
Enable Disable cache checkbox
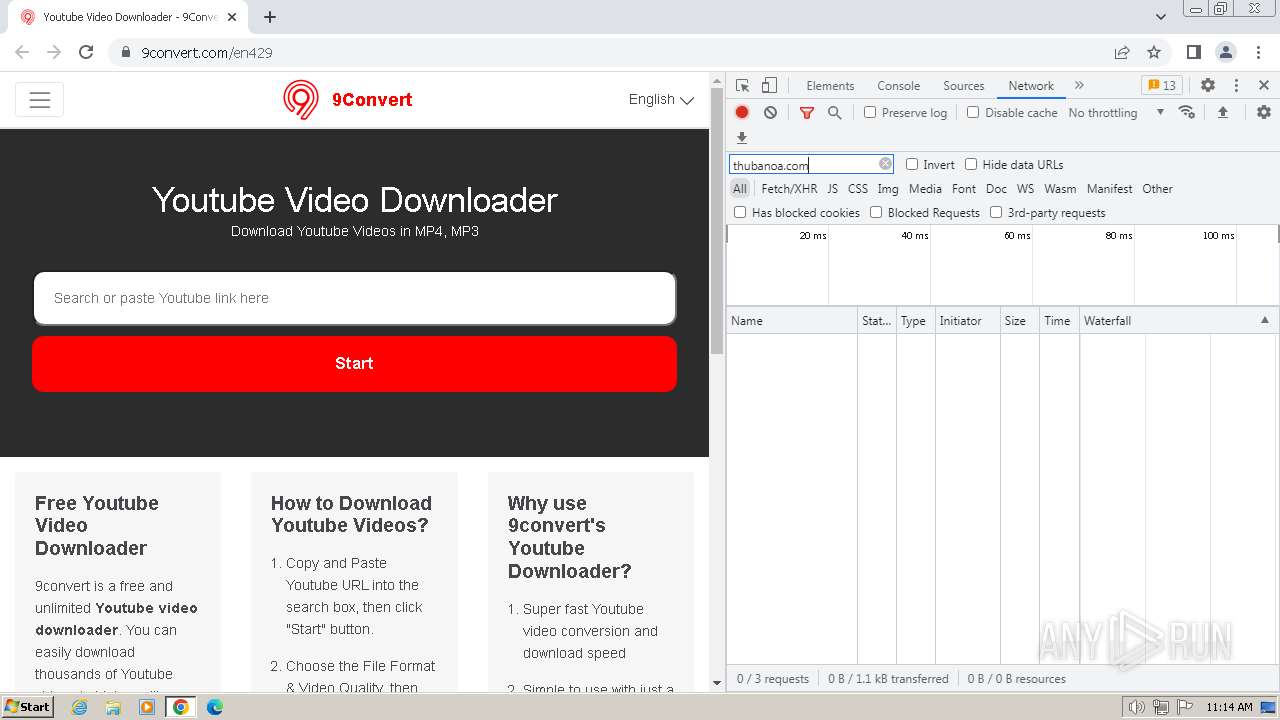click(x=973, y=113)
